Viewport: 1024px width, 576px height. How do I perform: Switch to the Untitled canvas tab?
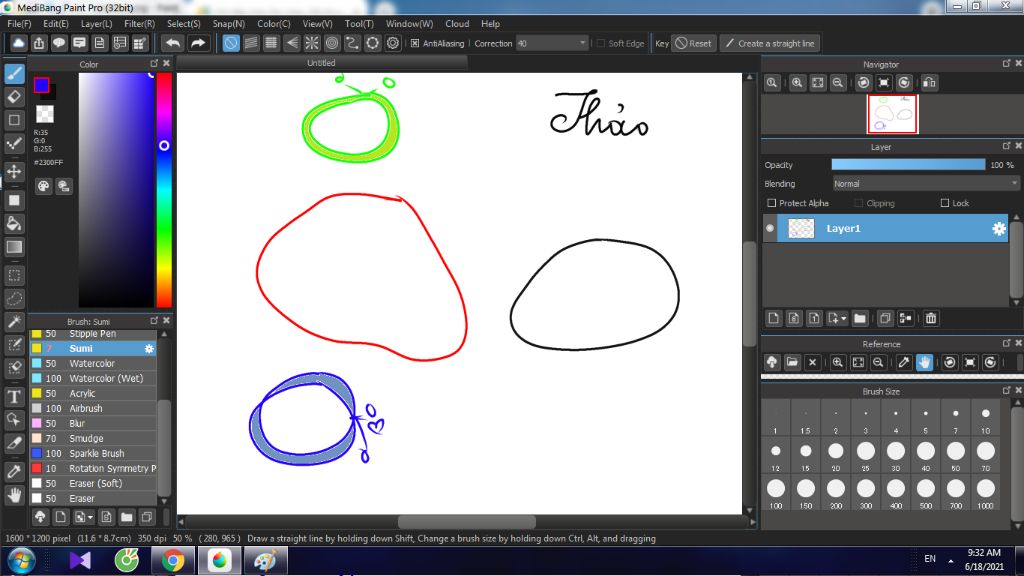[x=321, y=63]
